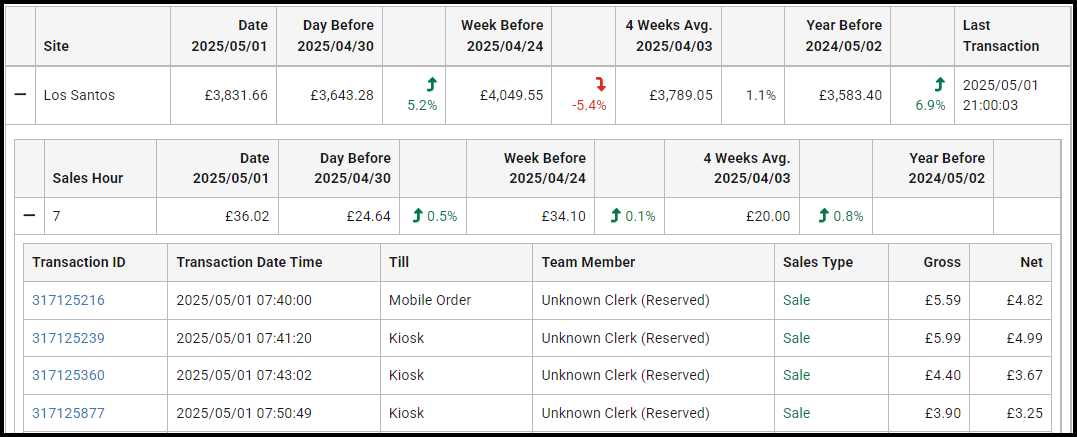The height and width of the screenshot is (437, 1077).
Task: Click the Sales Hour column header
Action: 88,179
